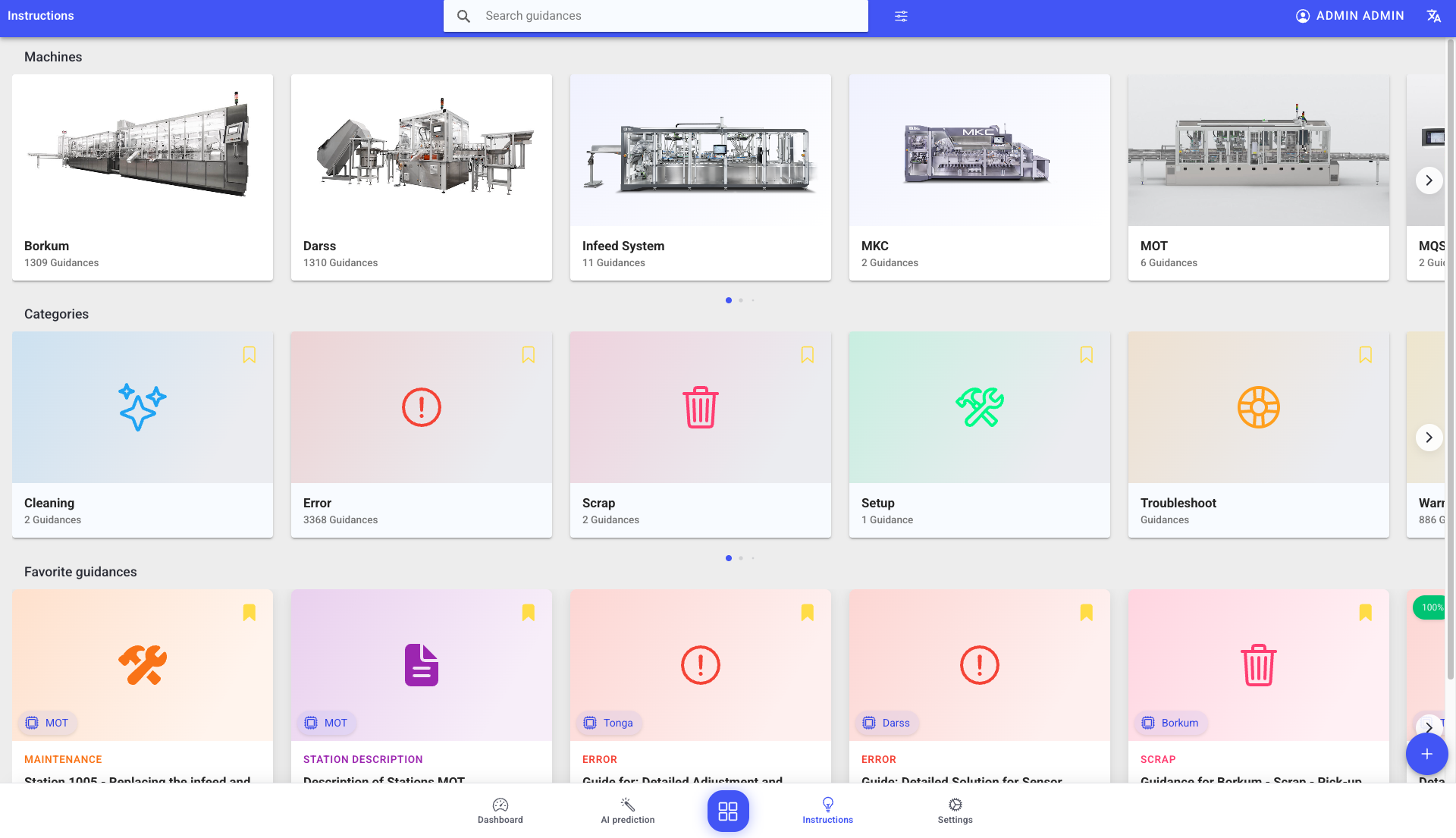This screenshot has width=1456, height=838.
Task: Open the MKC machine card
Action: 980,177
